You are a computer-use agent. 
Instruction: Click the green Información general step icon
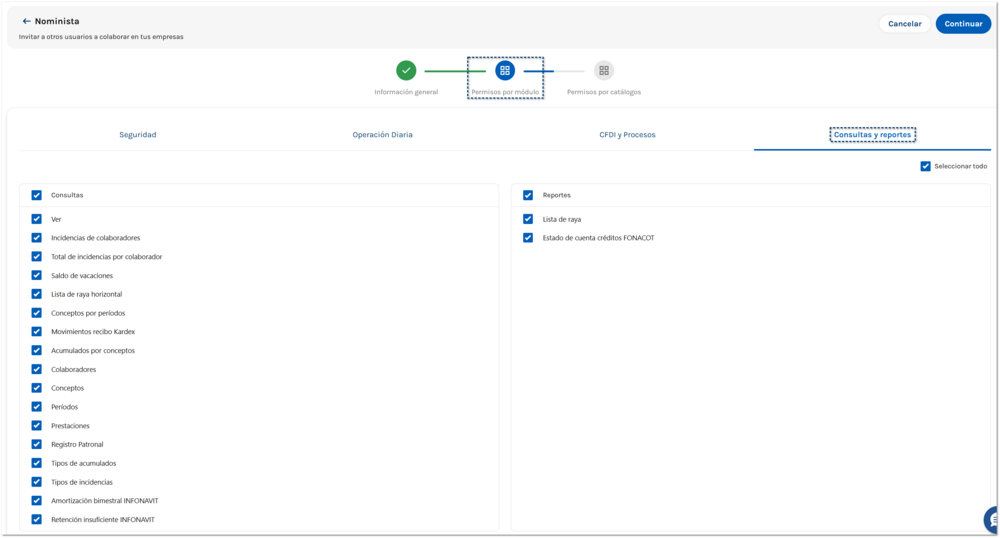406,70
